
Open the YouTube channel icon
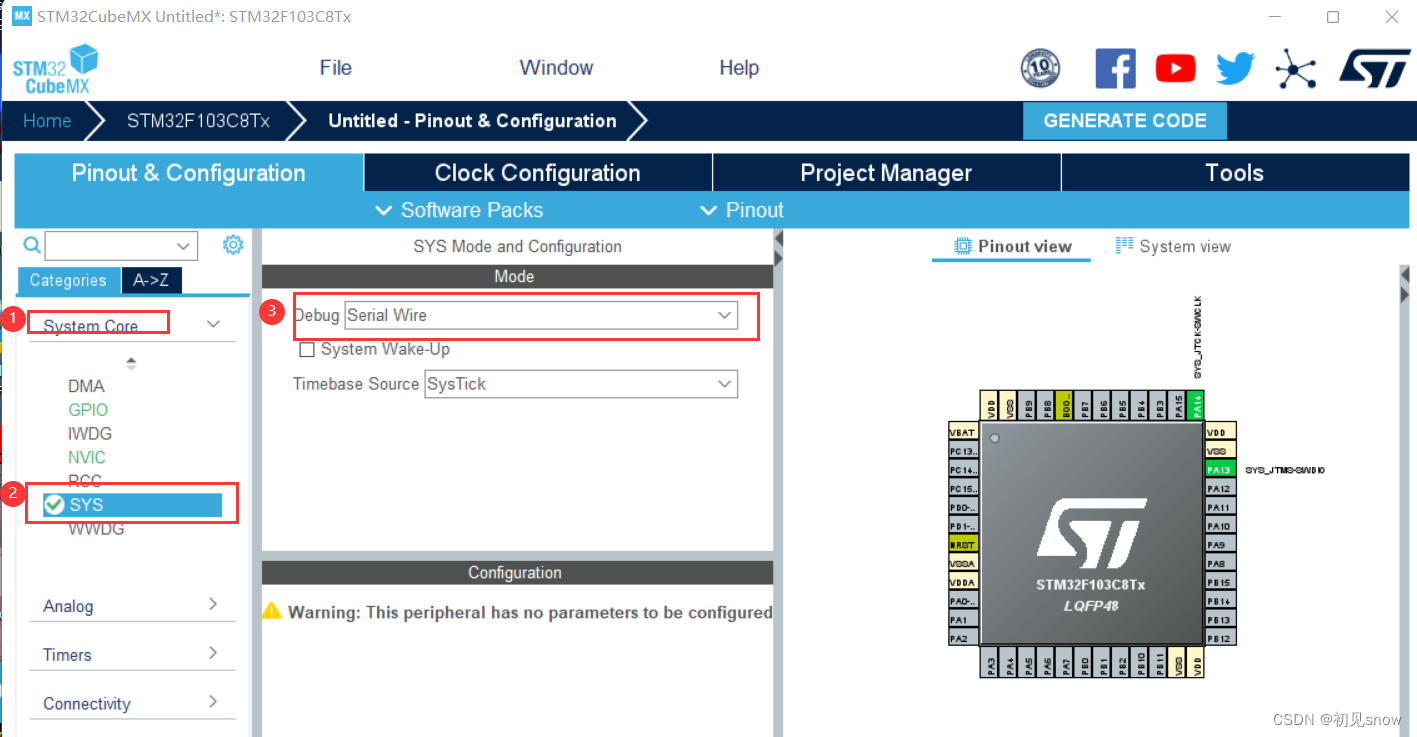click(1175, 68)
